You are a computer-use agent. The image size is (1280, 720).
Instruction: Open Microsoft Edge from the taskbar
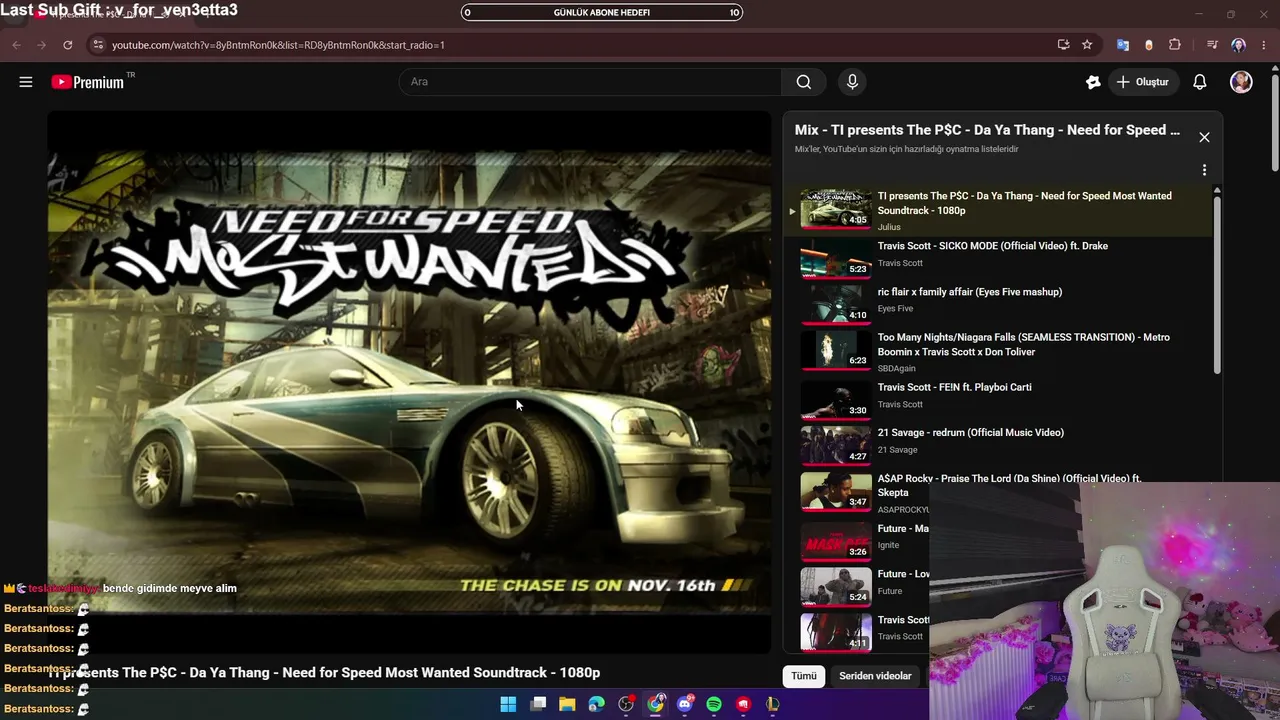coord(597,704)
